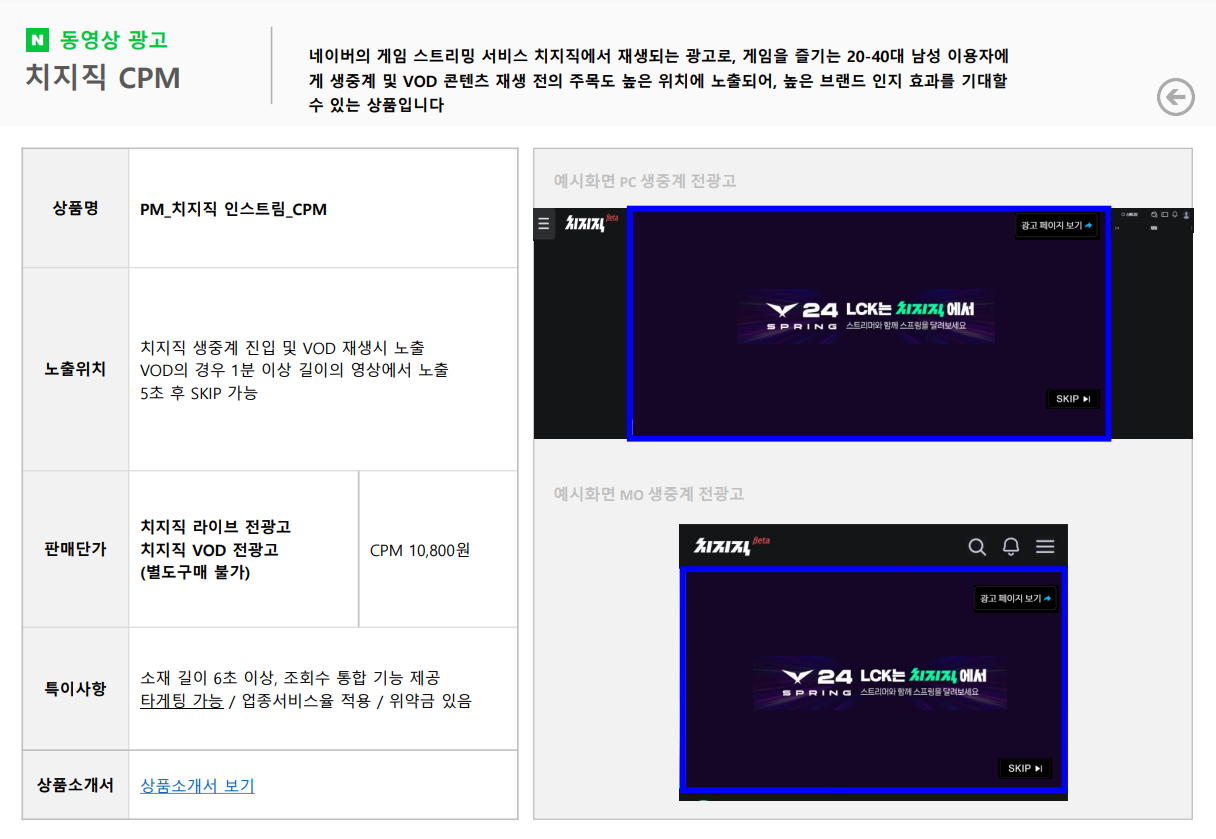
Task: Select the '치지직 라이브 전광고' line
Action: (216, 527)
